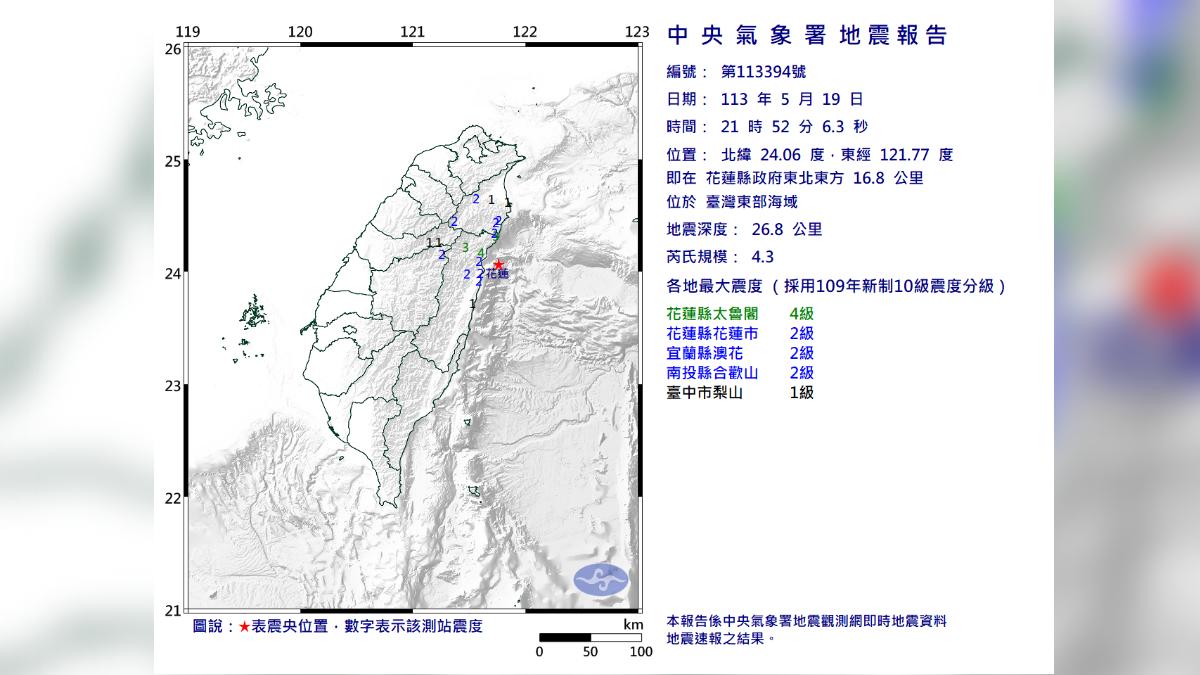Click the blue Central Weather Administration logo

point(600,579)
